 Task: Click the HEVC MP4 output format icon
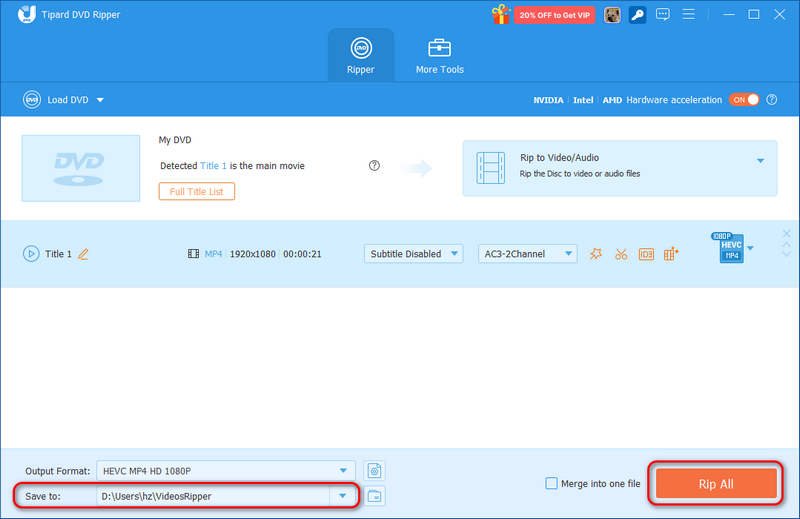pos(731,248)
